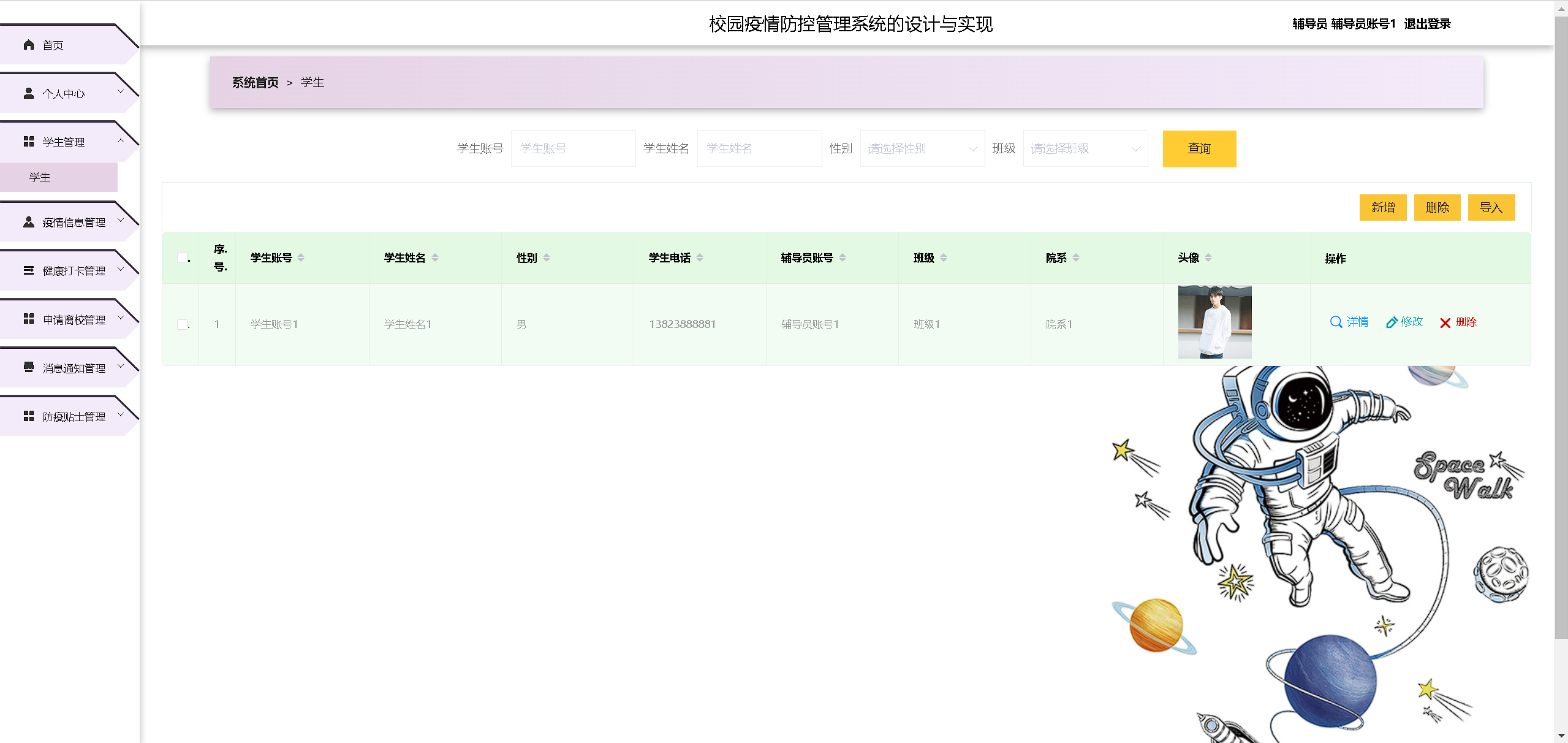
Task: Click the icon beside 消息通知管理
Action: (x=28, y=367)
